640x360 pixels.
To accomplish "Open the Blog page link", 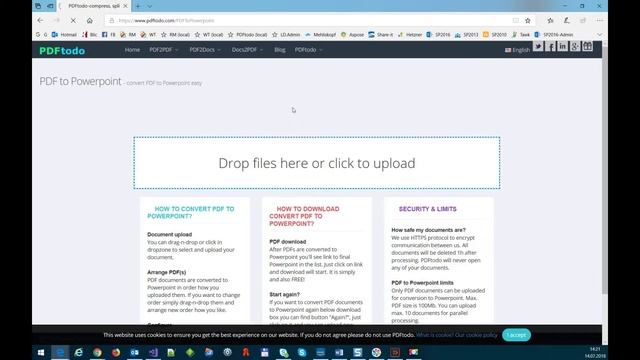I will [280, 50].
